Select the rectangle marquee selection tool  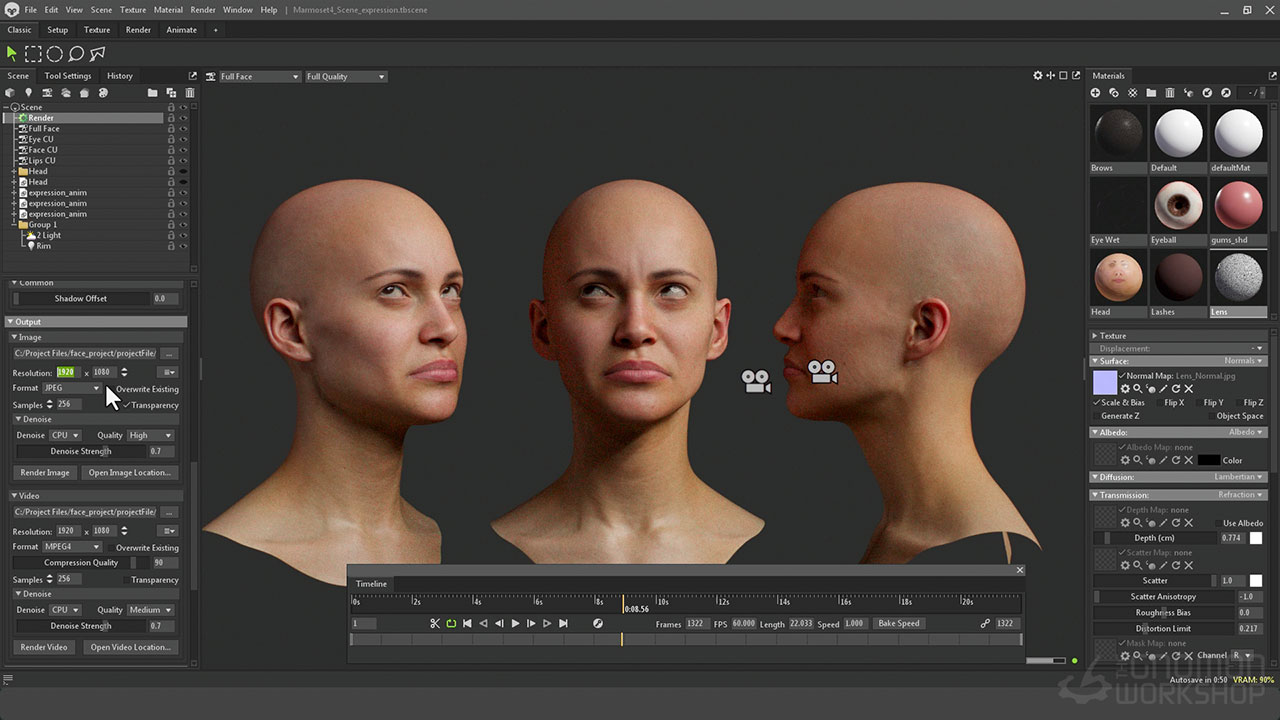click(33, 54)
